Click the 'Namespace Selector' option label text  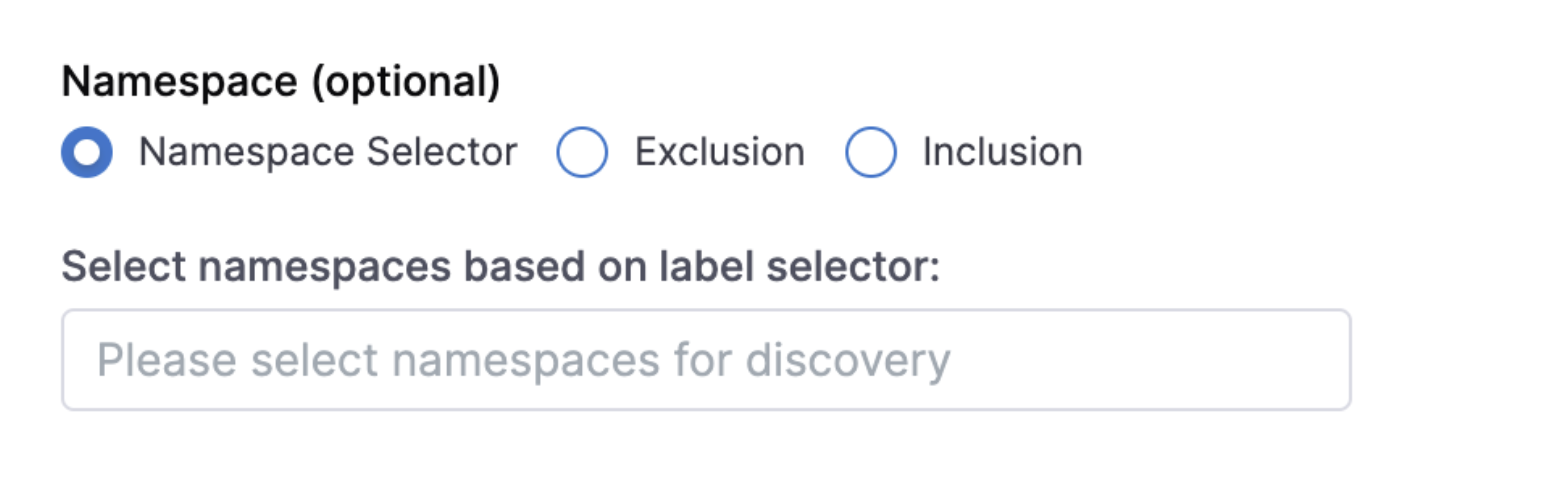pos(328,153)
